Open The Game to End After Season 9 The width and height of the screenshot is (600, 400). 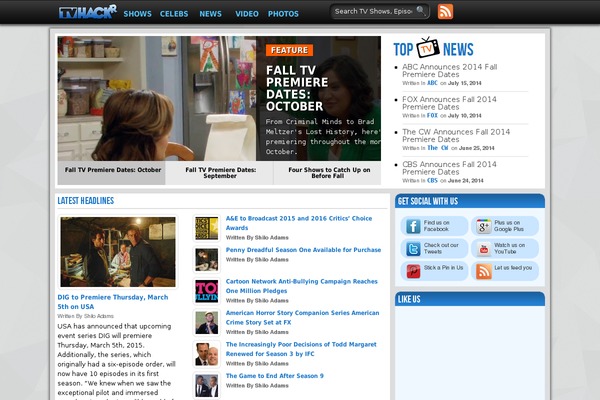[274, 376]
